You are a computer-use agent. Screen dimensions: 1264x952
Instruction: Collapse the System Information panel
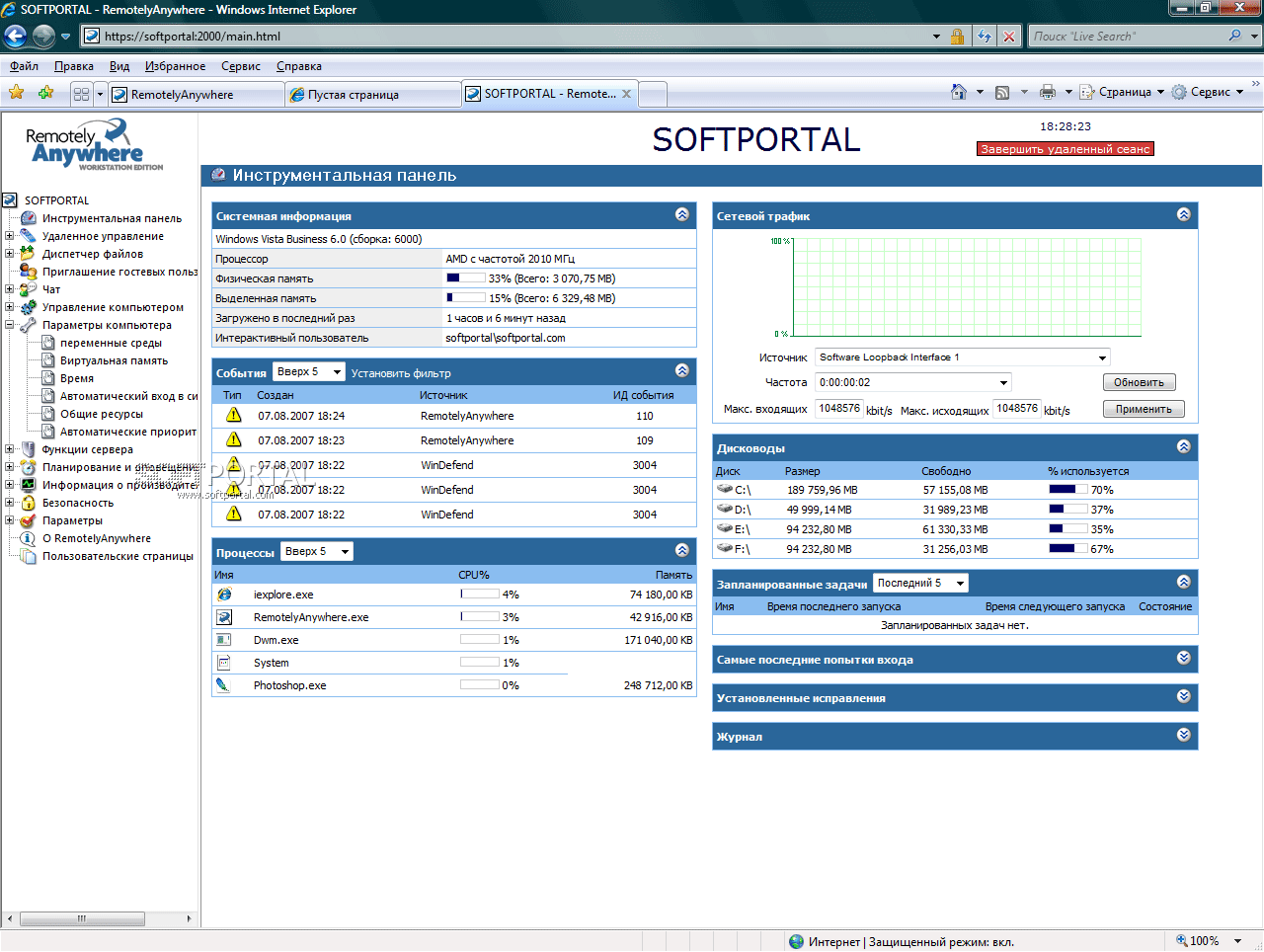[681, 214]
